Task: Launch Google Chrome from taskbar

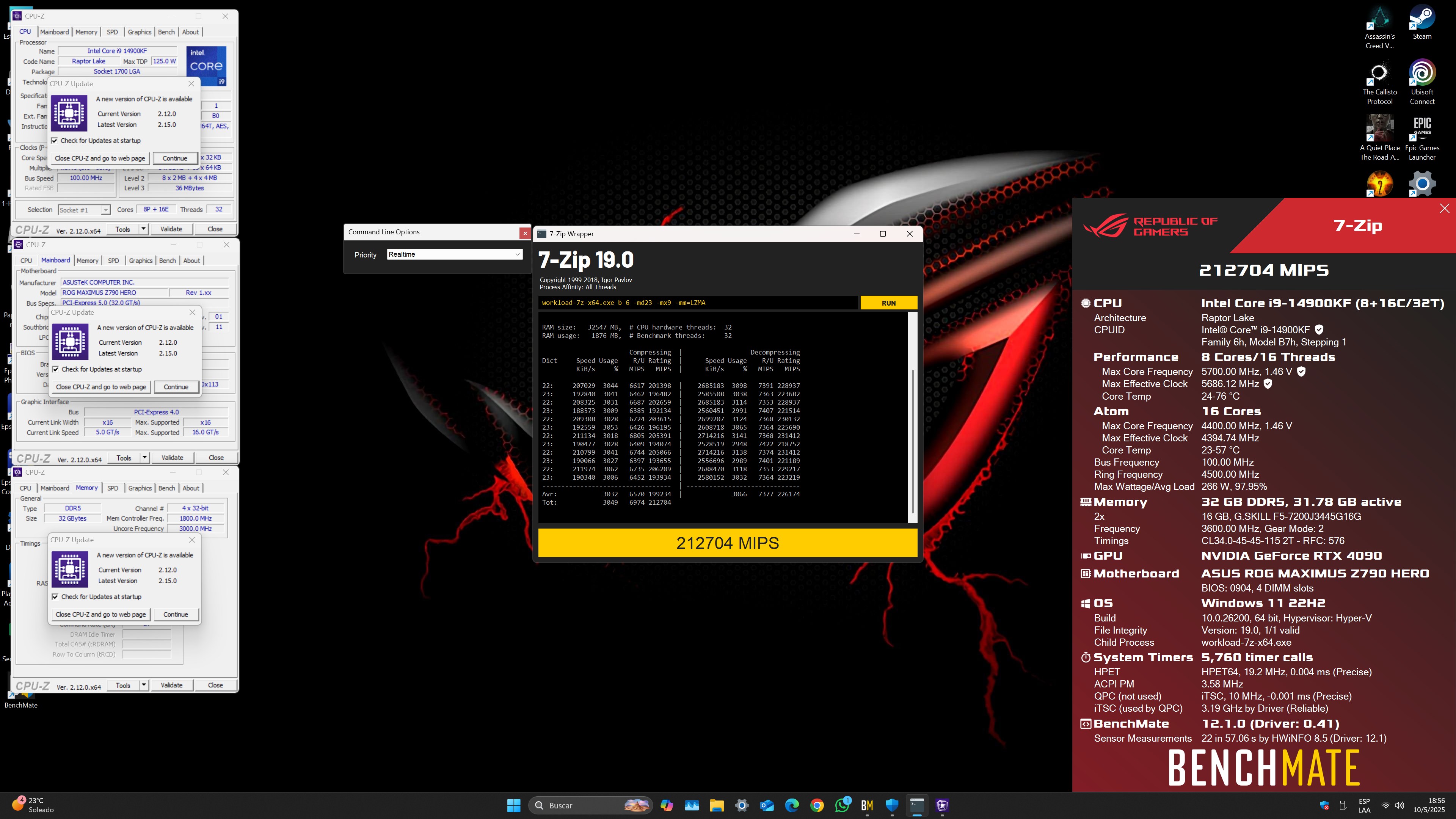Action: [817, 805]
